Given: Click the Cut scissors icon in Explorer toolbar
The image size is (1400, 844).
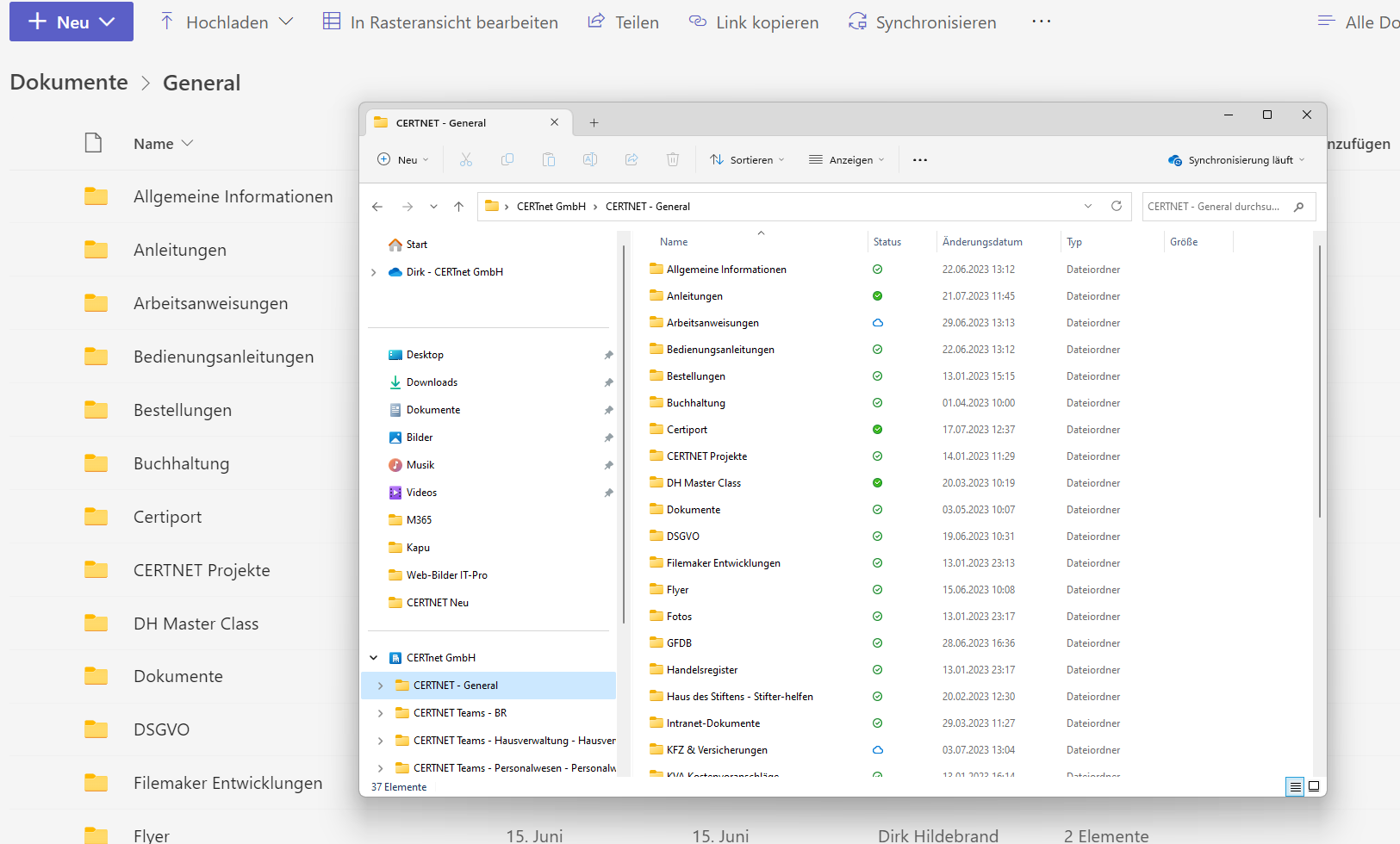Looking at the screenshot, I should (x=466, y=159).
